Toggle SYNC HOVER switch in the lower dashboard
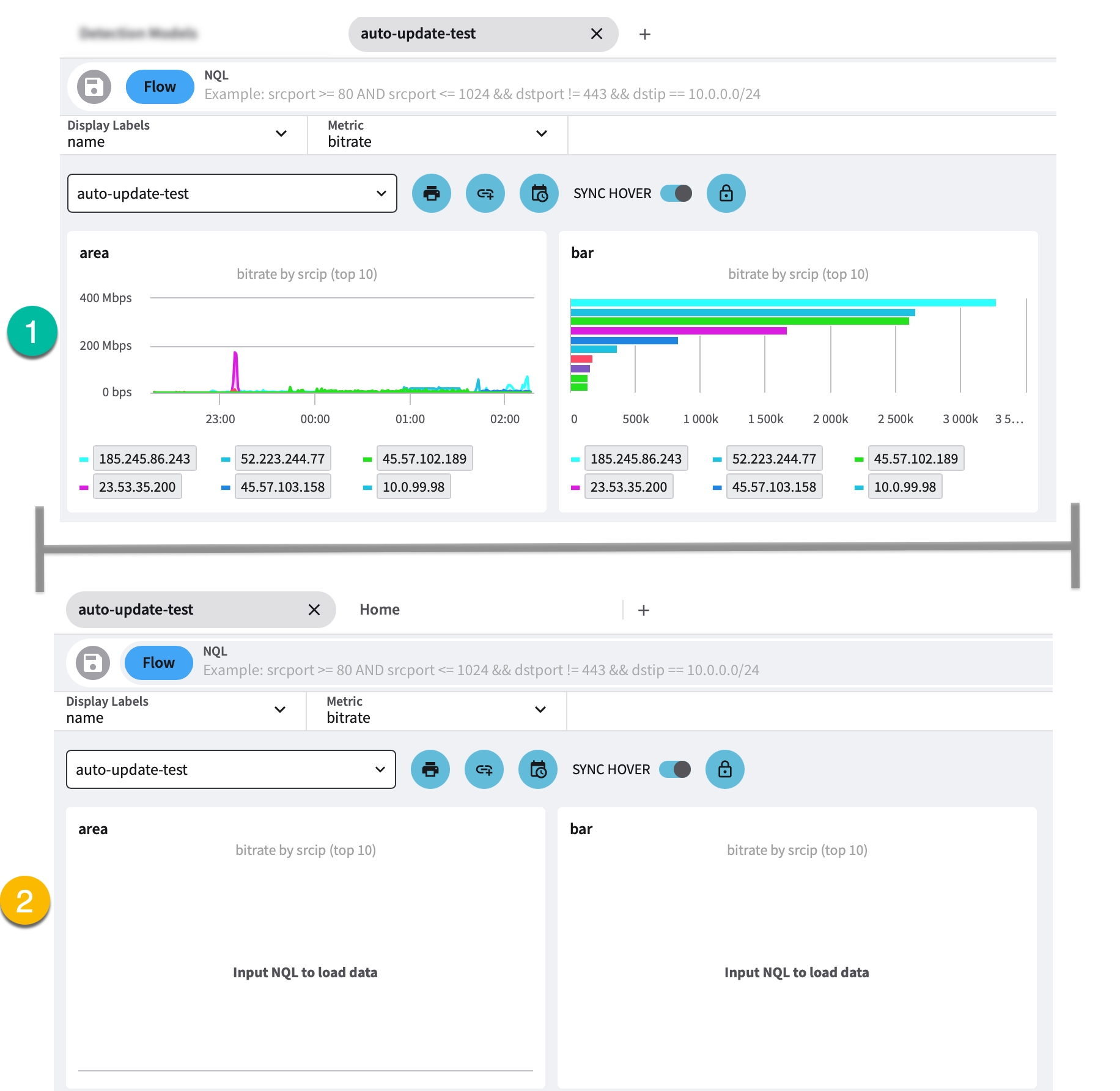The image size is (1120, 1091). [x=675, y=769]
